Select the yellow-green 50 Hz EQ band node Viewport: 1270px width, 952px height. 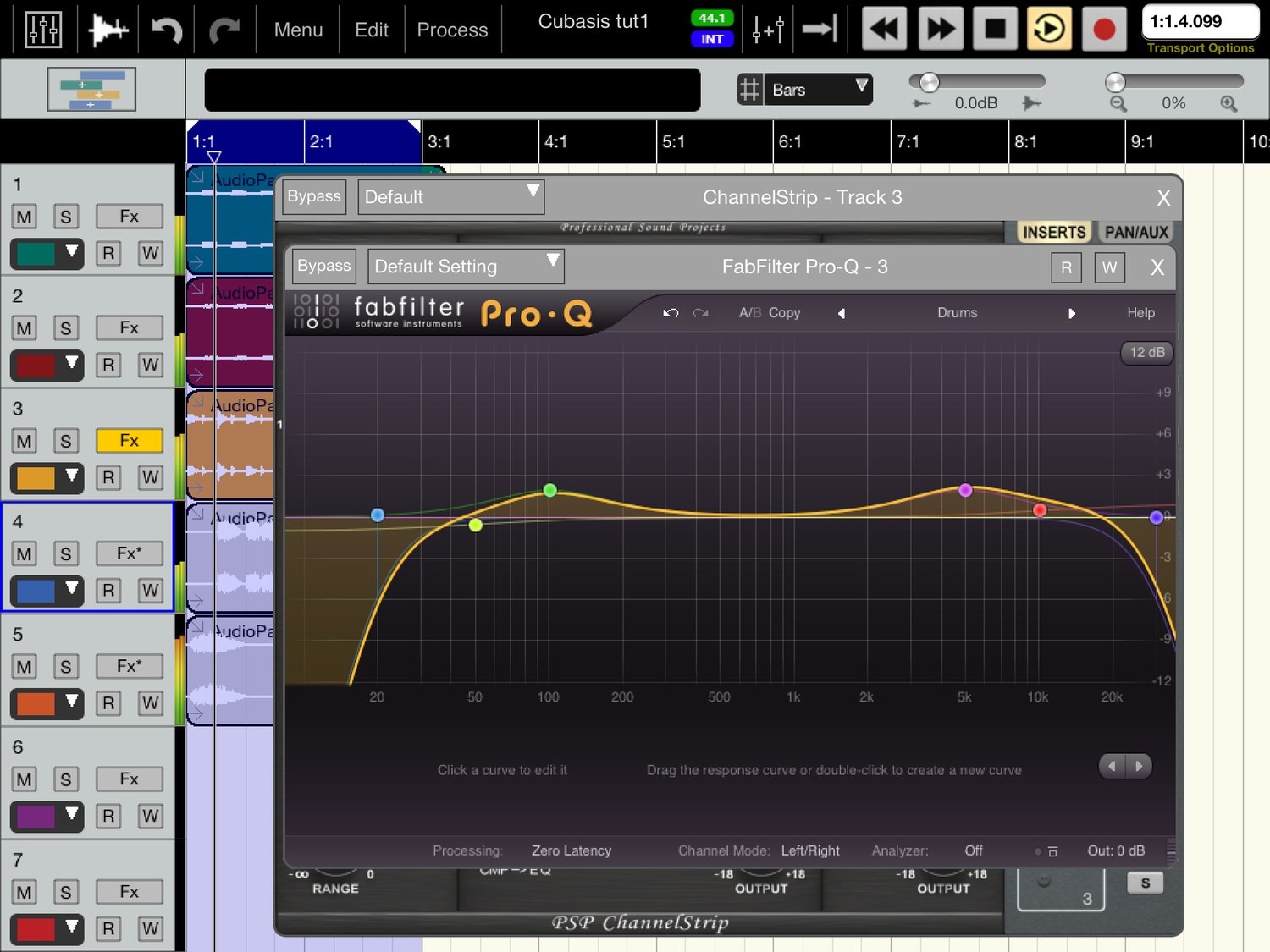pyautogui.click(x=476, y=526)
